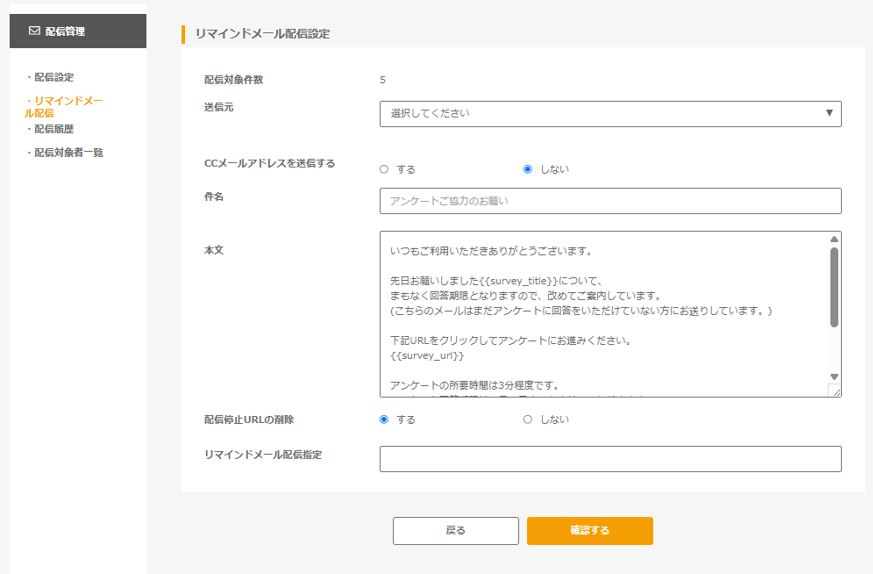
Task: Click the 本文 scrollbar up arrow
Action: [x=834, y=240]
